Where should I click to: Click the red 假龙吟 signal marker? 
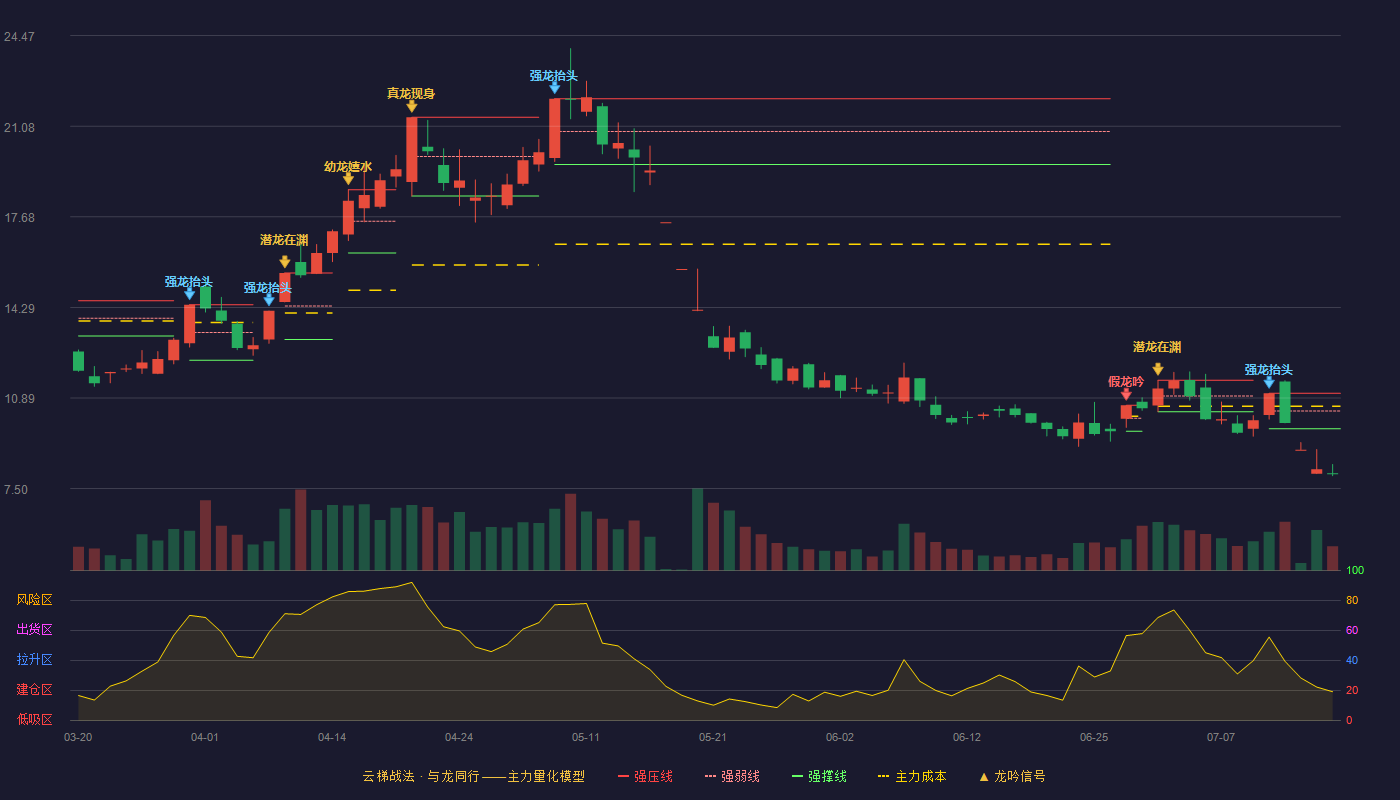1126,394
